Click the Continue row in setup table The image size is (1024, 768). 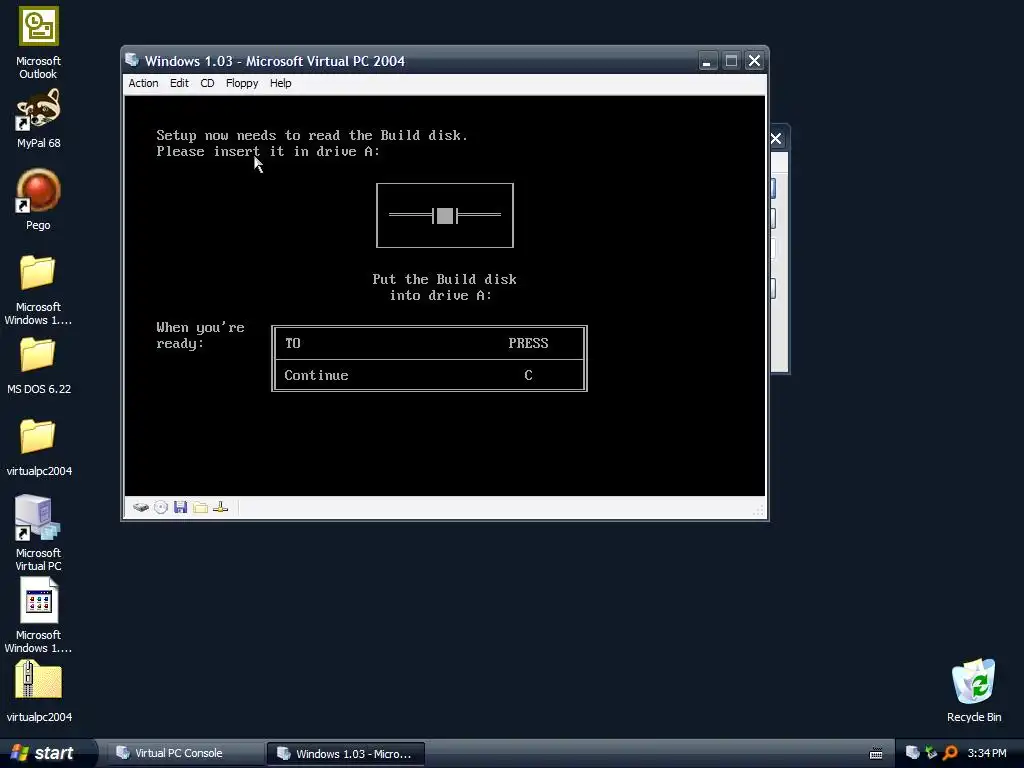tap(429, 375)
